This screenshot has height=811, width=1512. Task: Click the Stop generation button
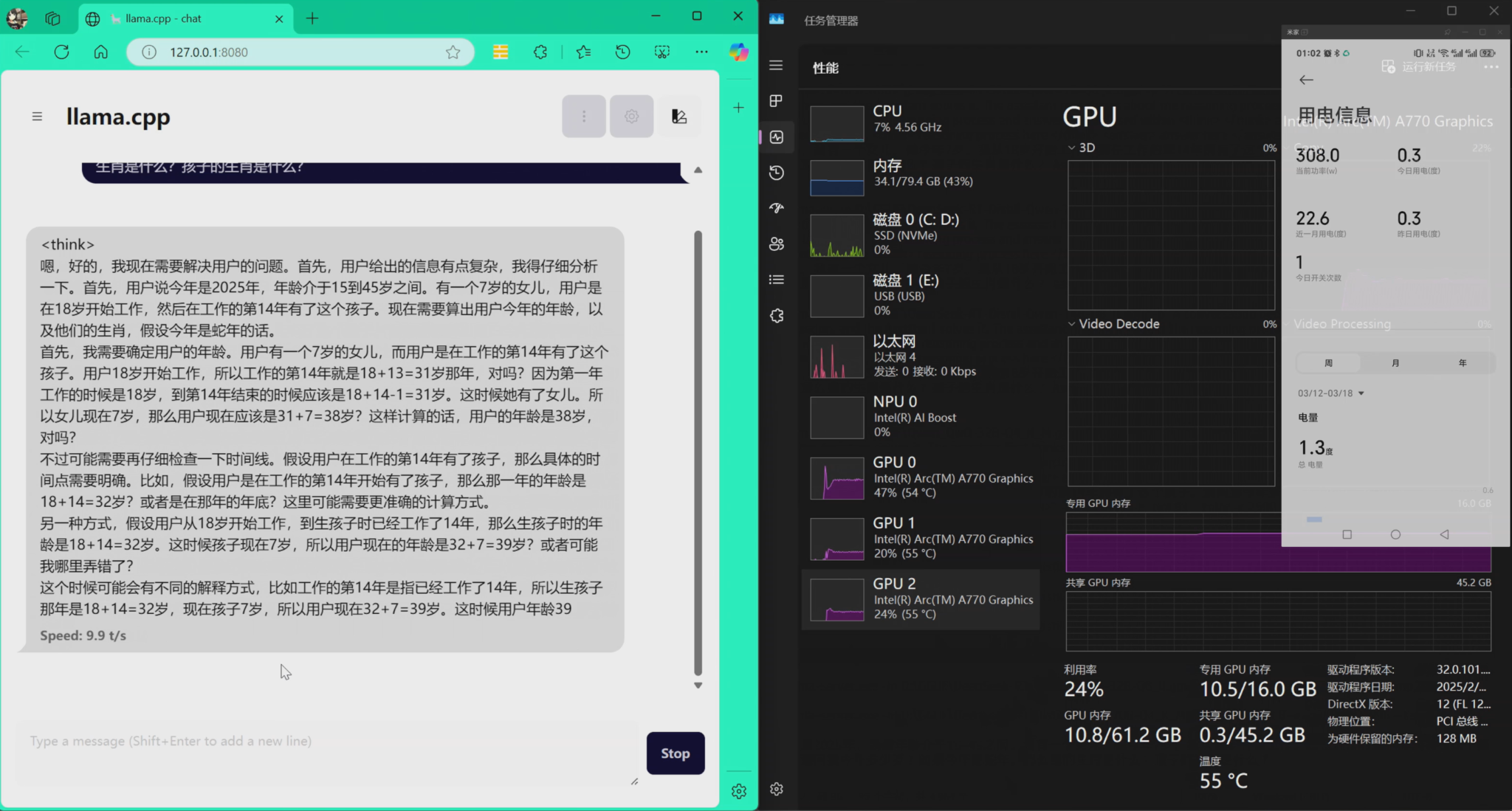674,753
